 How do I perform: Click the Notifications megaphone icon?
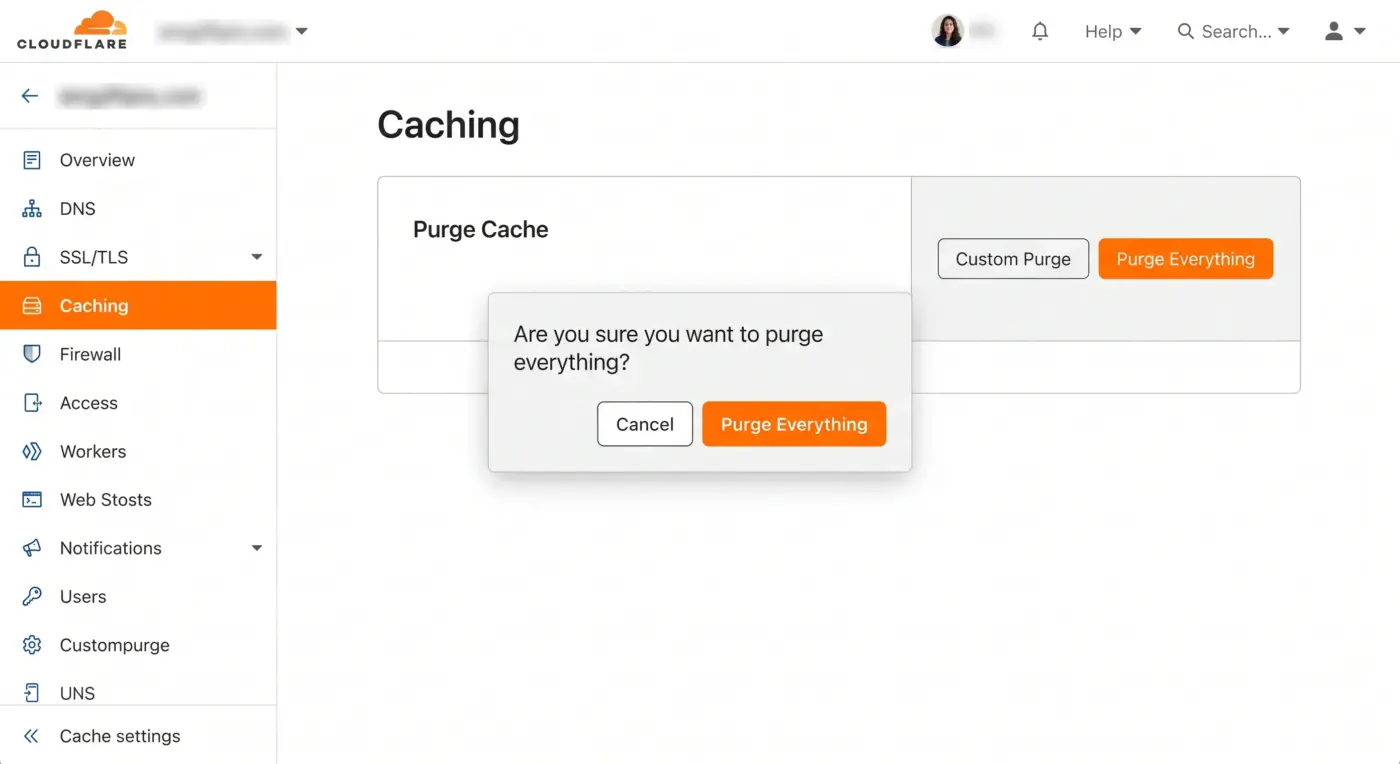point(32,548)
